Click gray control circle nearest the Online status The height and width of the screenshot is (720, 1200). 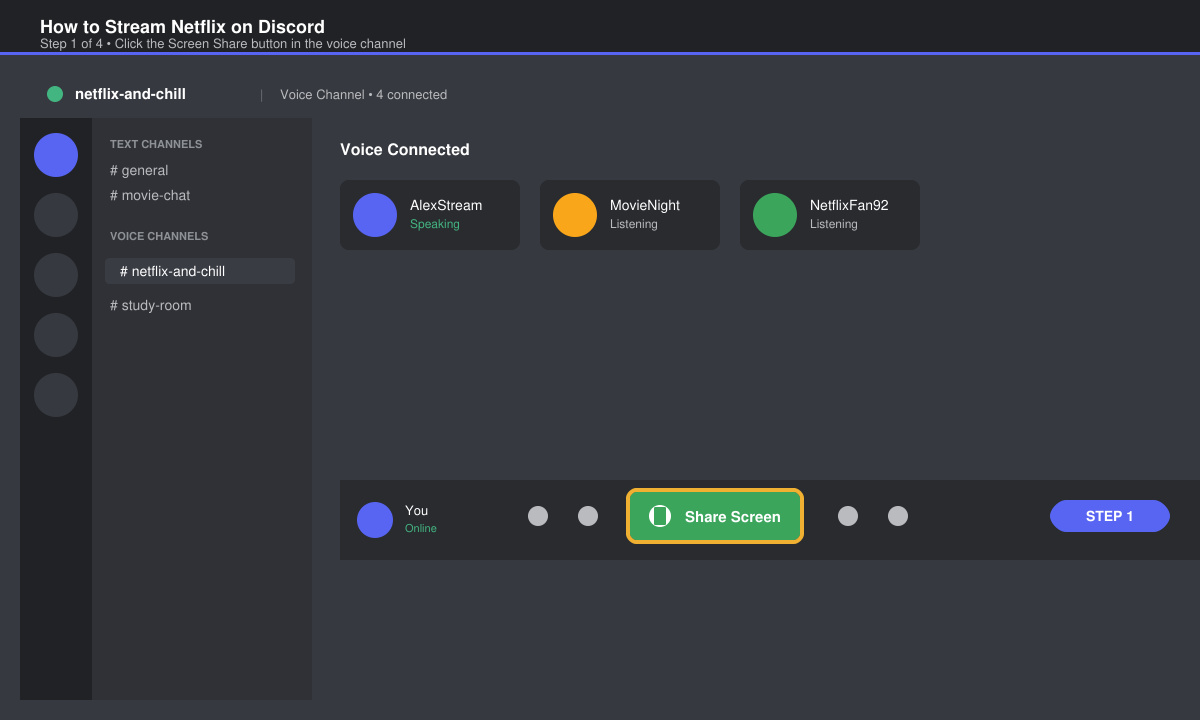538,516
